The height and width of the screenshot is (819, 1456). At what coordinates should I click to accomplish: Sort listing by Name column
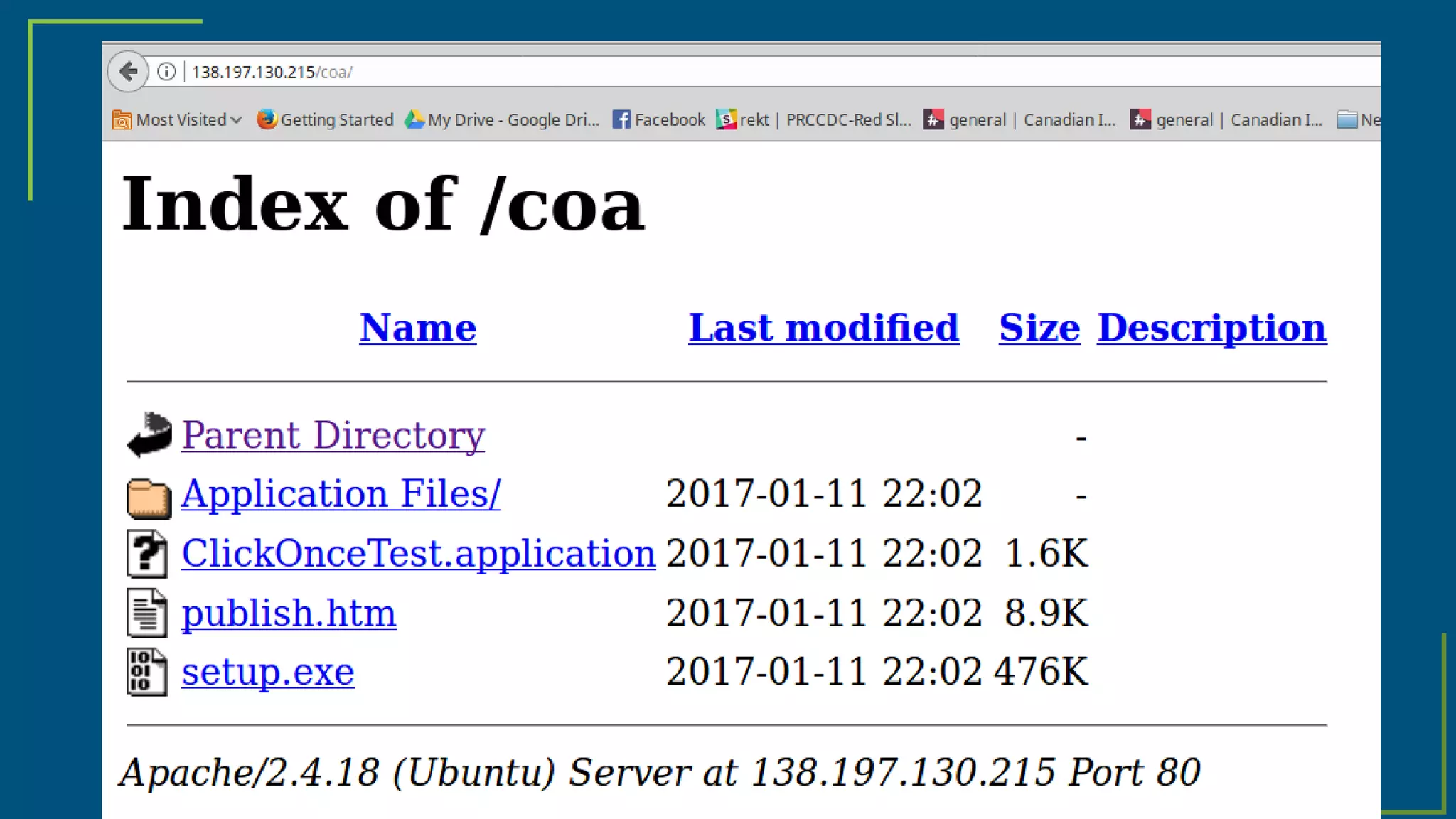point(418,328)
